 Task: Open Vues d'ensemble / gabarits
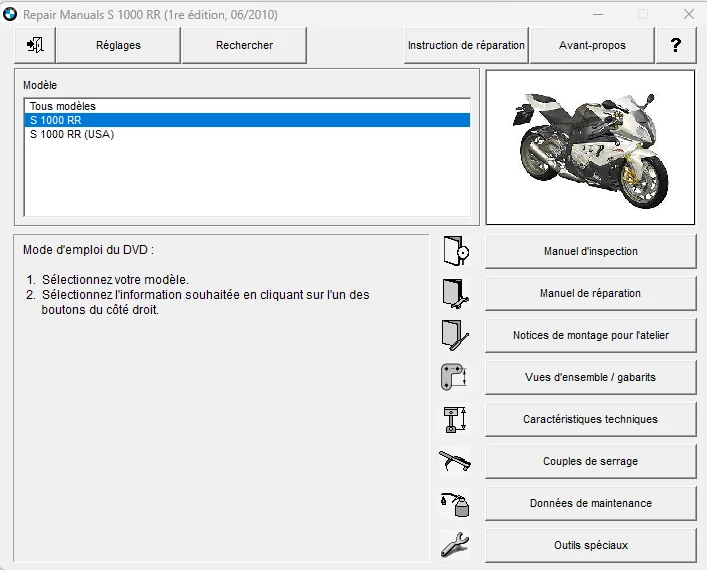coord(591,377)
